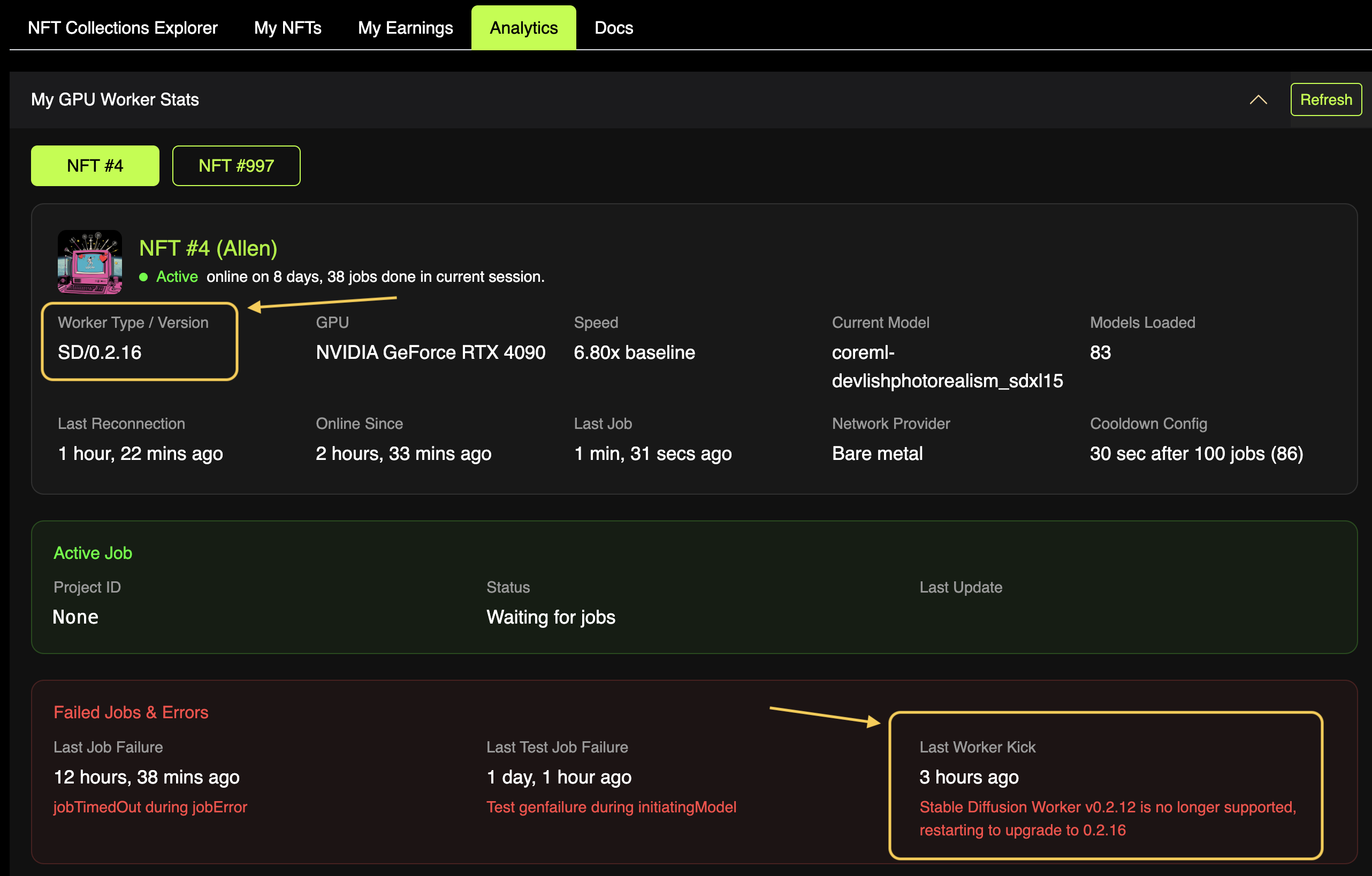
Task: Click the Failed Jobs & Errors heading
Action: click(x=131, y=712)
